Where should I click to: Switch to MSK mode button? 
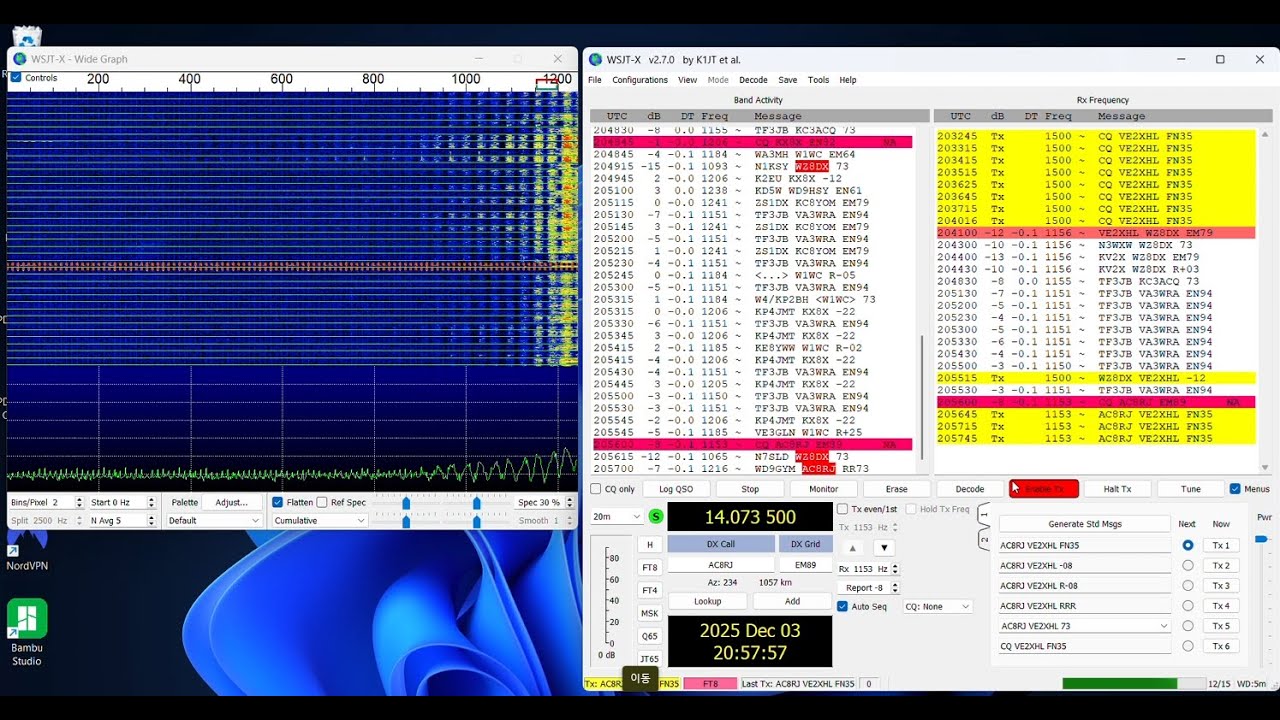pyautogui.click(x=650, y=613)
